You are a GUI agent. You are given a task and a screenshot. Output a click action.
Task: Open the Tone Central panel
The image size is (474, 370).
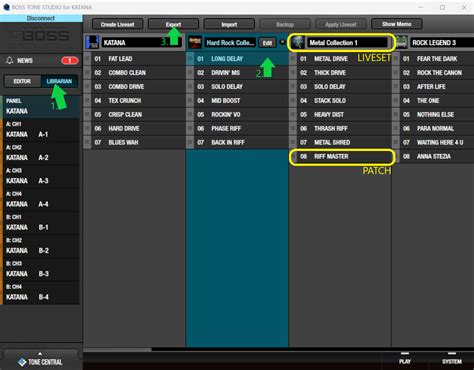coord(40,361)
